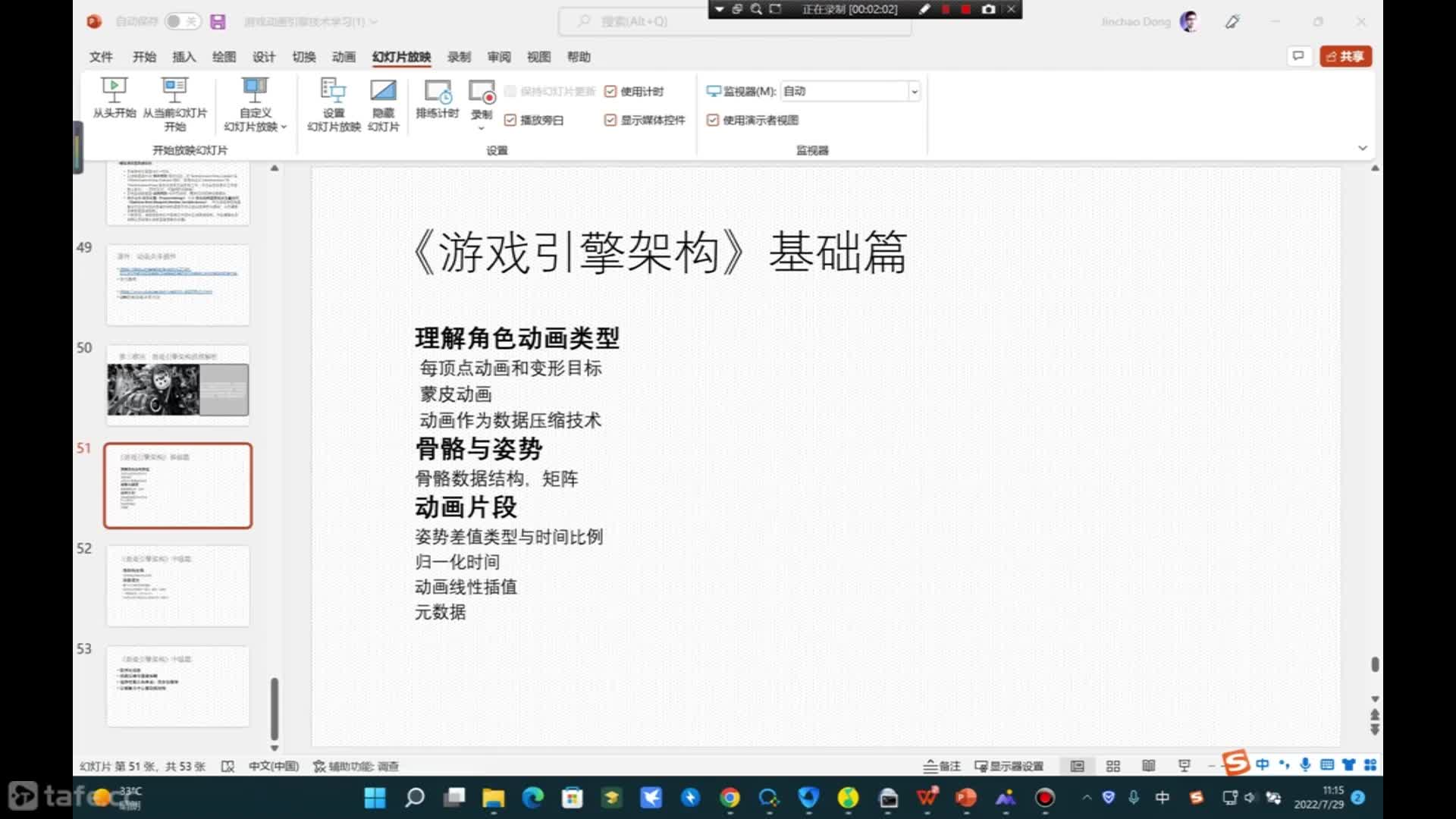The height and width of the screenshot is (819, 1456).
Task: Toggle AutoSave switch
Action: pyautogui.click(x=182, y=21)
